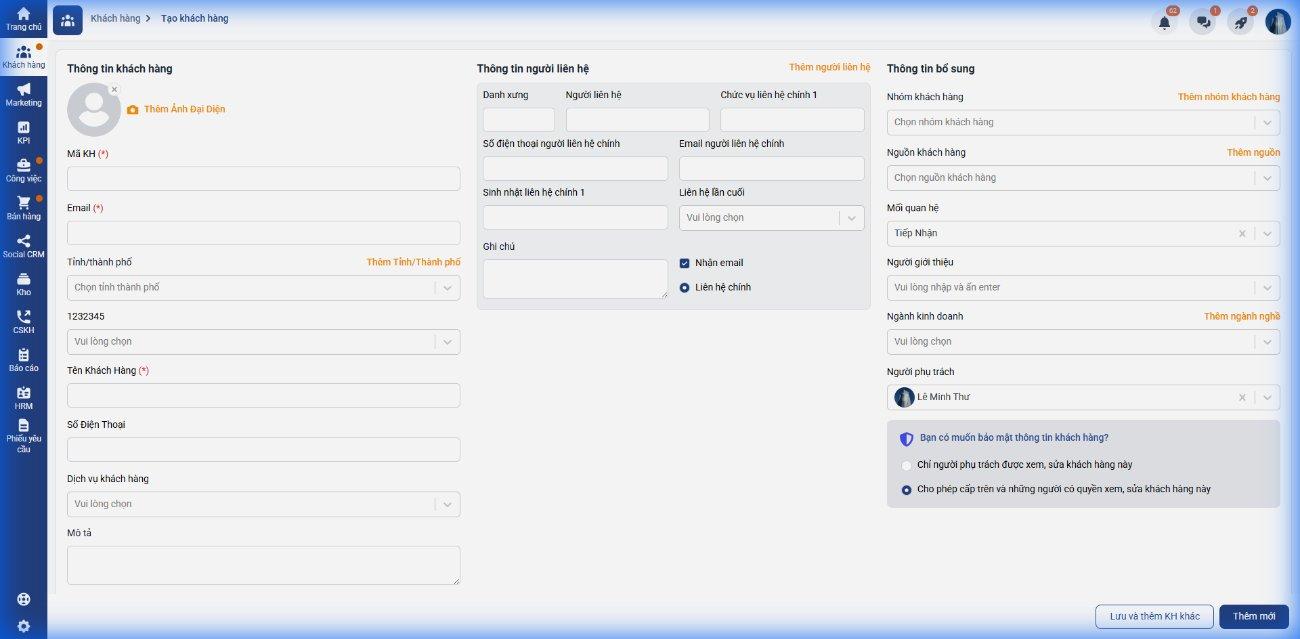1300x639 pixels.
Task: Go to Marketing in the sidebar
Action: pyautogui.click(x=23, y=94)
